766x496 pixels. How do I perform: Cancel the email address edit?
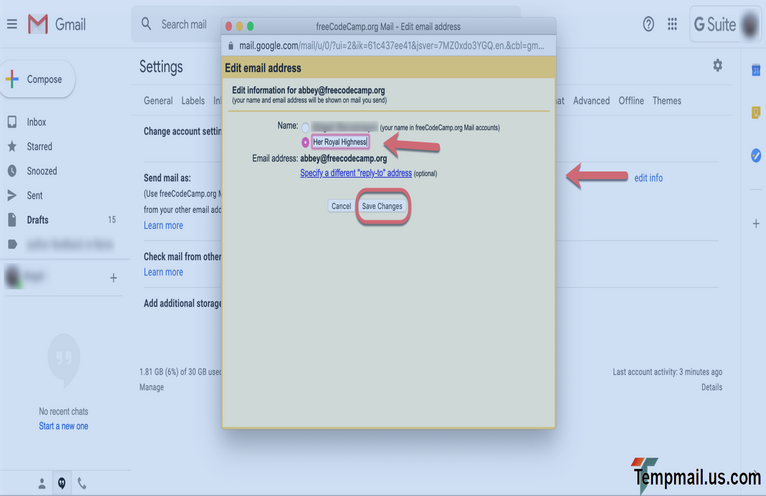(x=341, y=206)
